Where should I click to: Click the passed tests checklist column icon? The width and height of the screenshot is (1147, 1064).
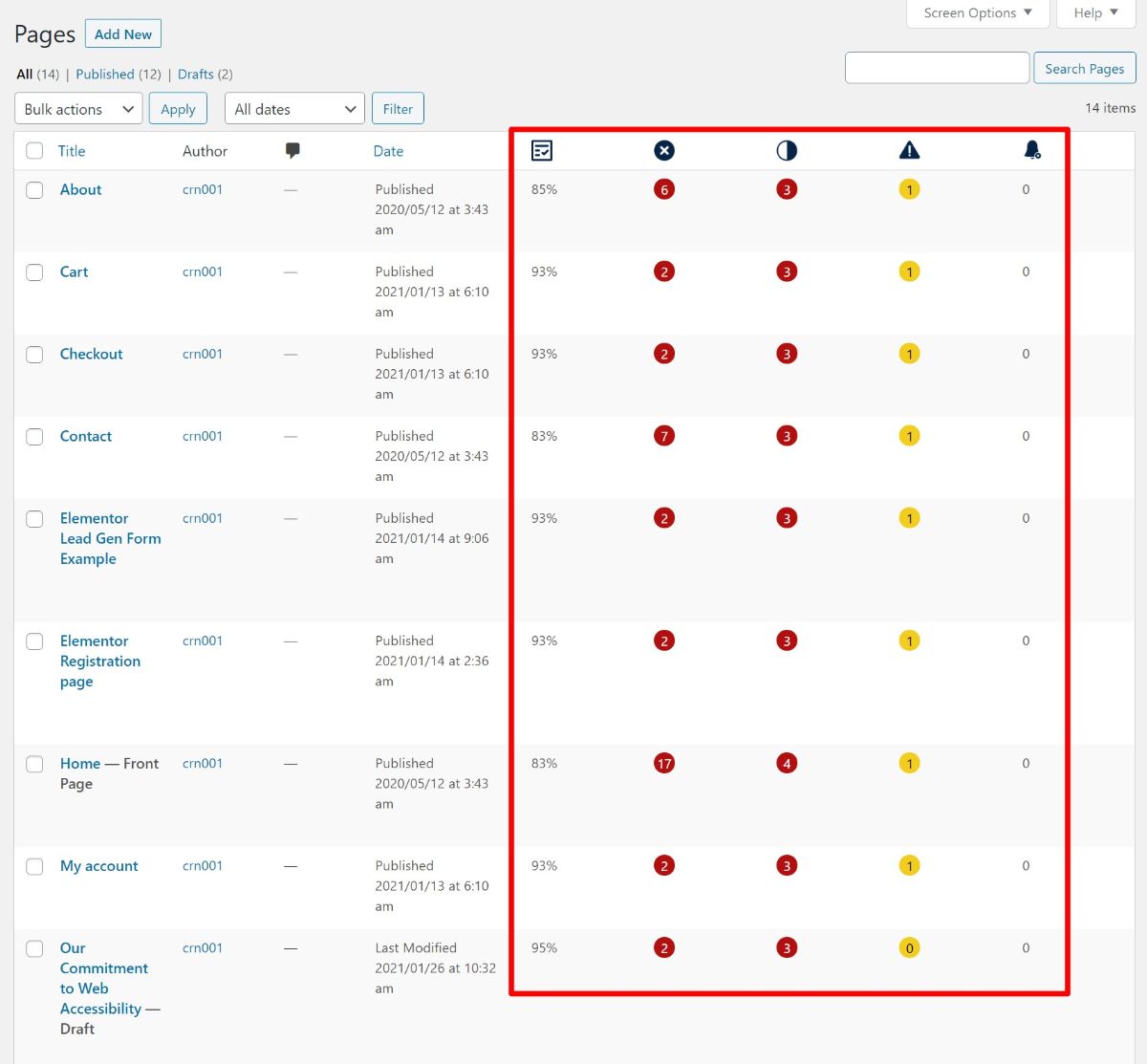coord(542,150)
